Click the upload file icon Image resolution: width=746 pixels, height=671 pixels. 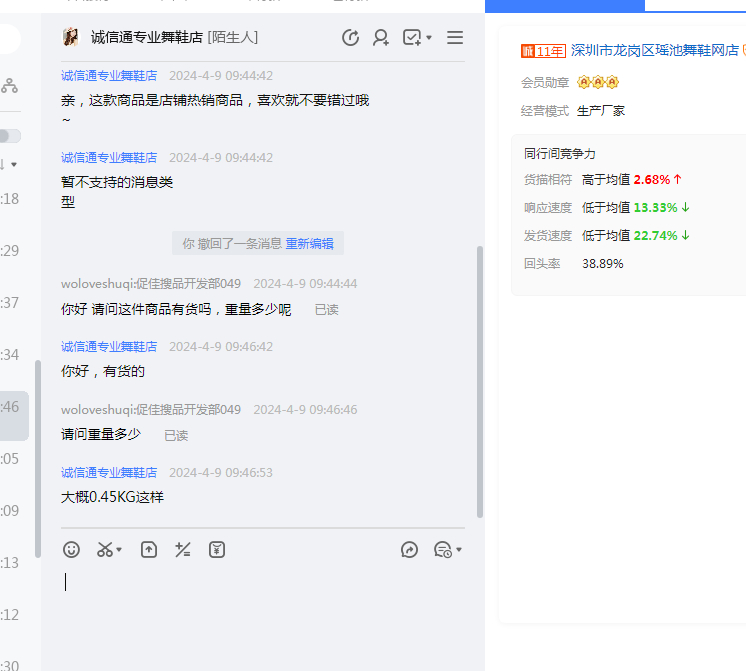pyautogui.click(x=149, y=549)
